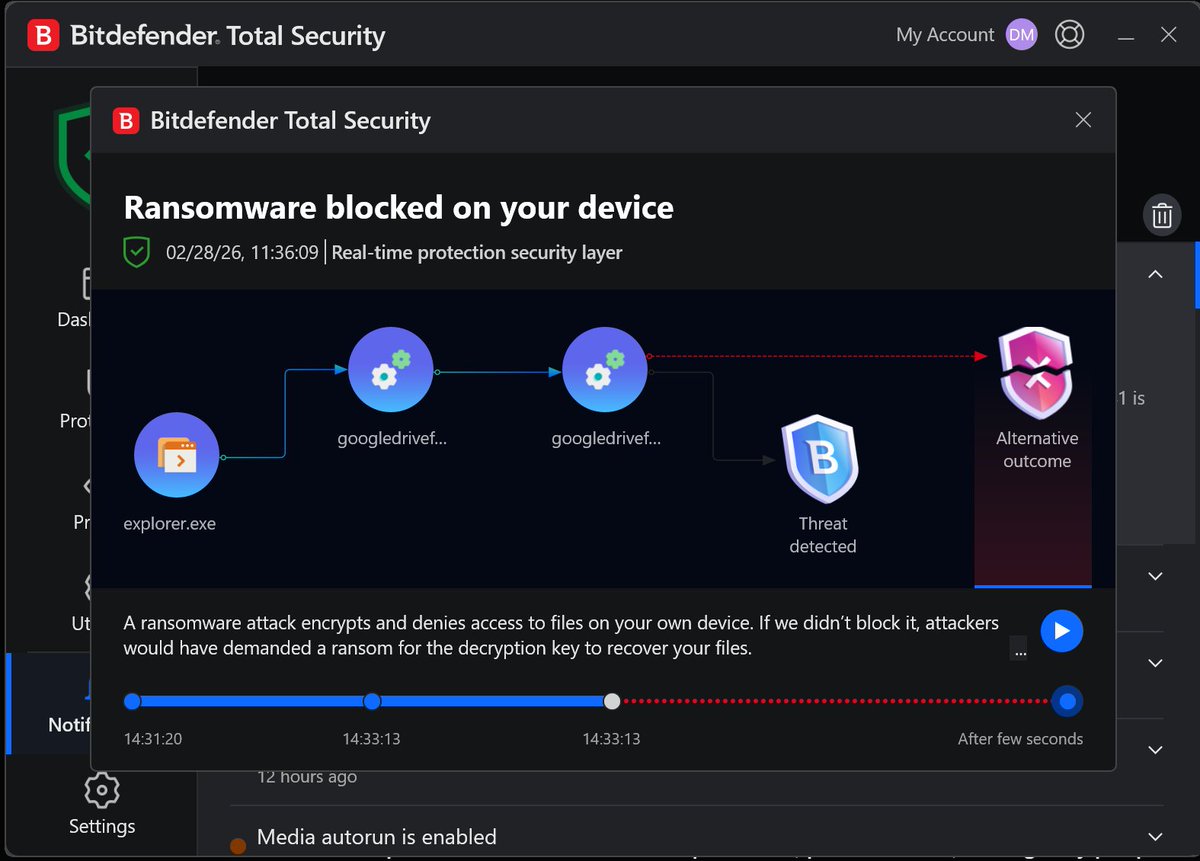
Task: Jump to After few seconds timeline point
Action: point(1067,701)
